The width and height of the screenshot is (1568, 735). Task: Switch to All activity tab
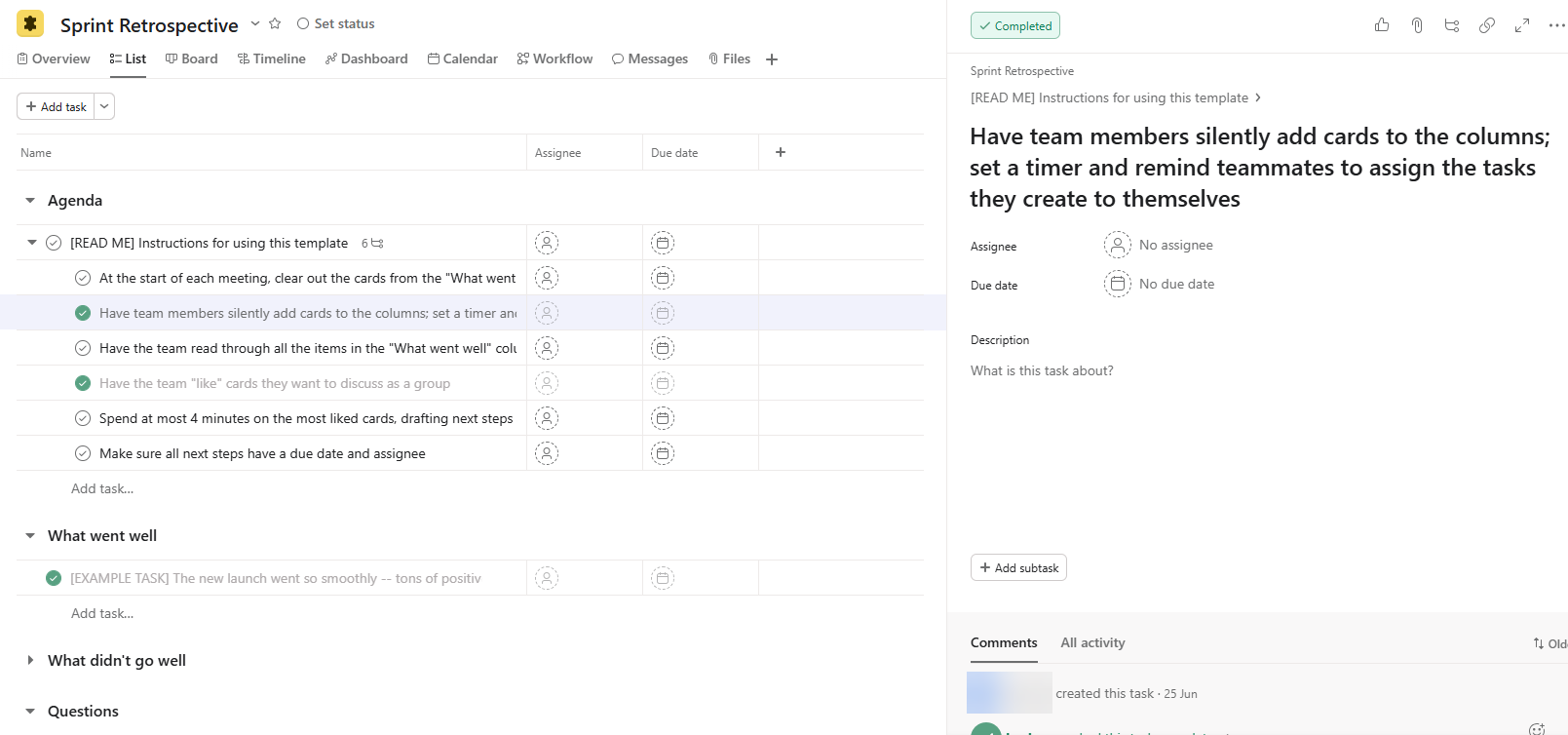(1092, 642)
